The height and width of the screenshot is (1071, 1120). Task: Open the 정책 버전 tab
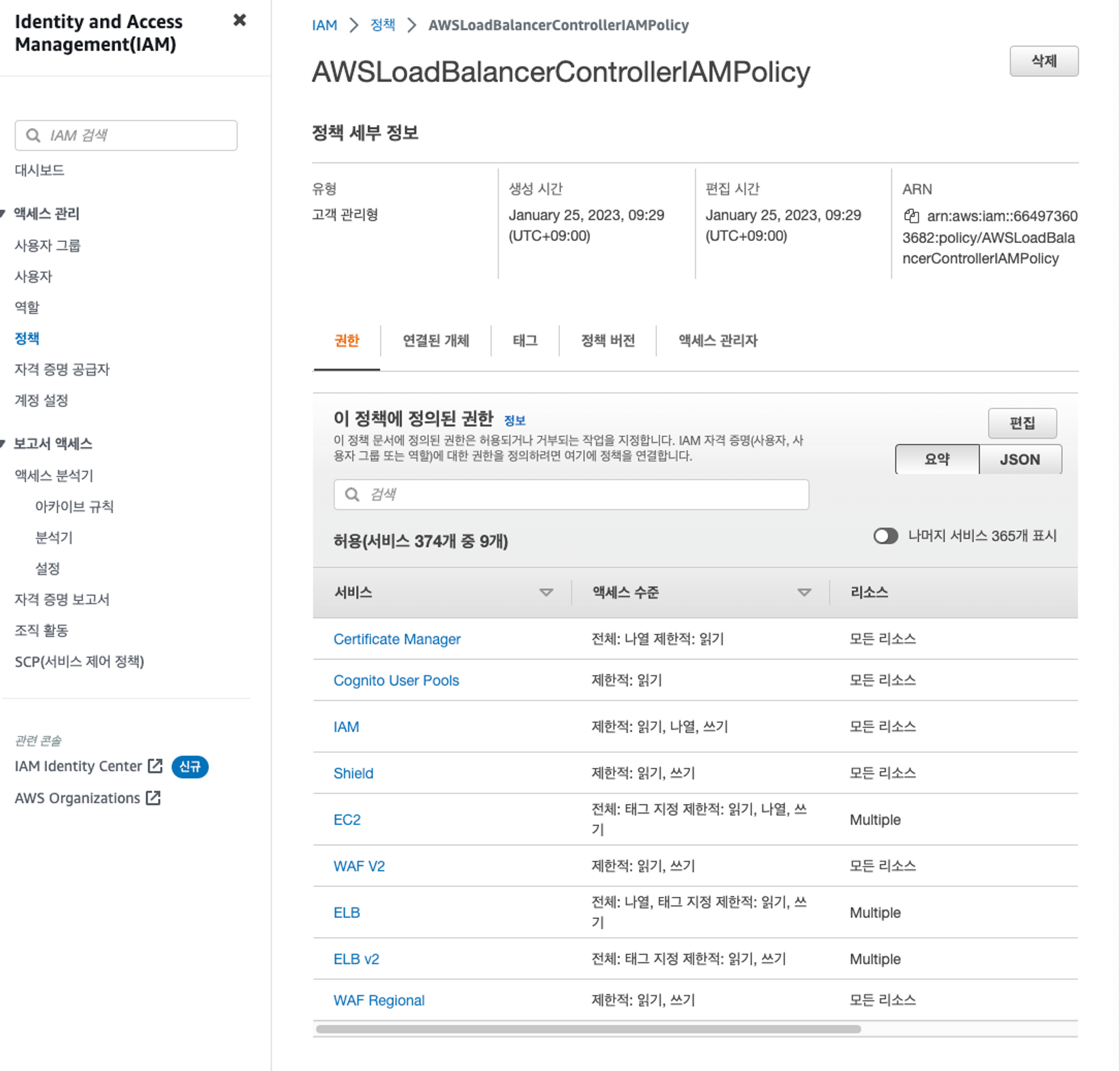coord(607,341)
